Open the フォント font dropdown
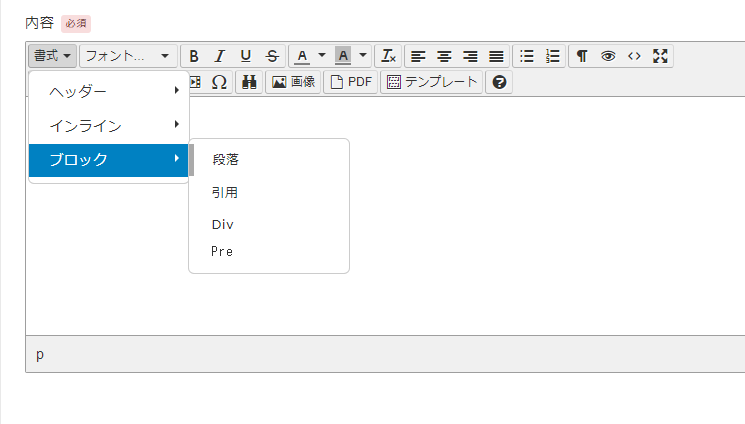Screen dimensions: 745x424 (128, 56)
